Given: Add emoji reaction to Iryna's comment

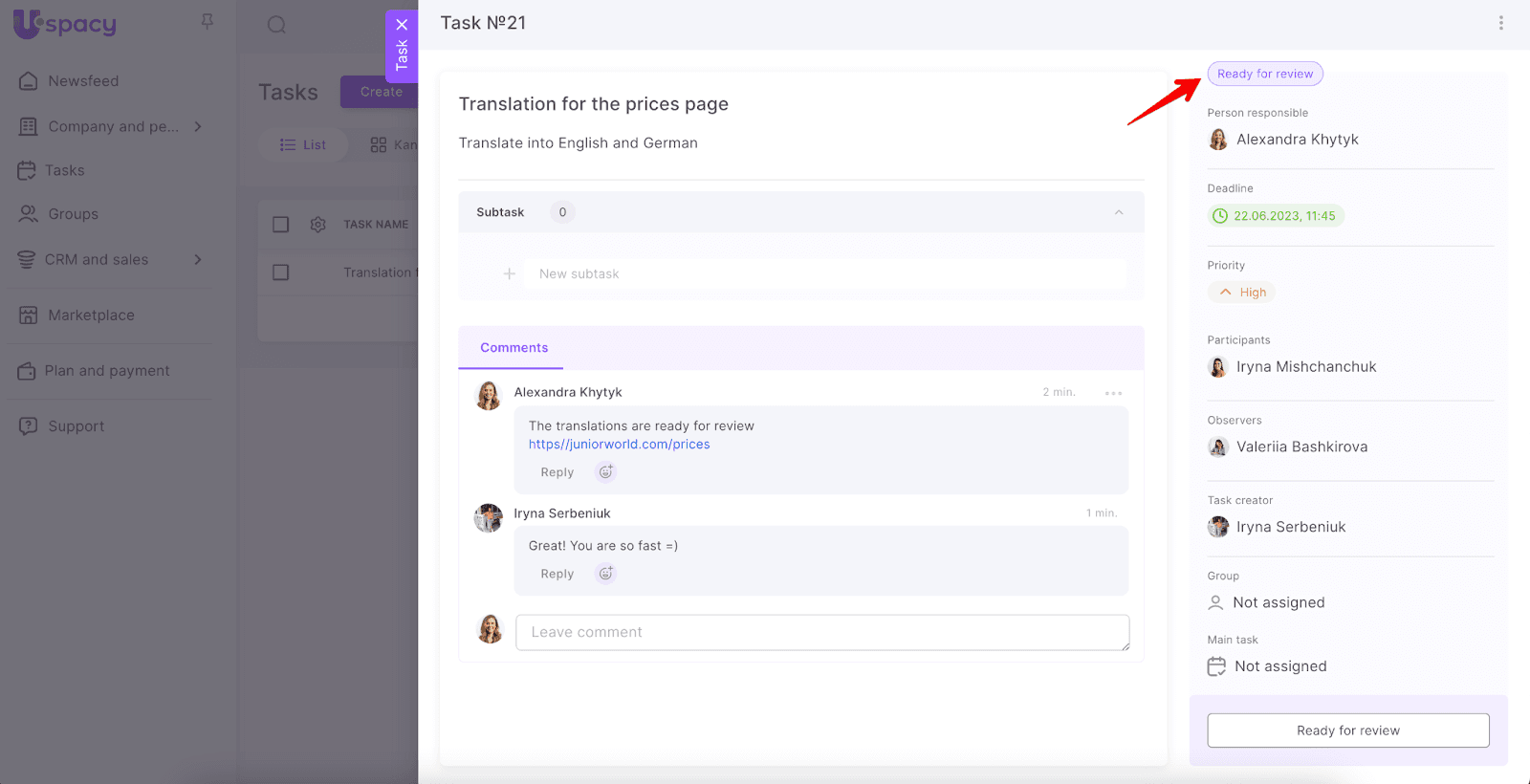Looking at the screenshot, I should (x=605, y=574).
